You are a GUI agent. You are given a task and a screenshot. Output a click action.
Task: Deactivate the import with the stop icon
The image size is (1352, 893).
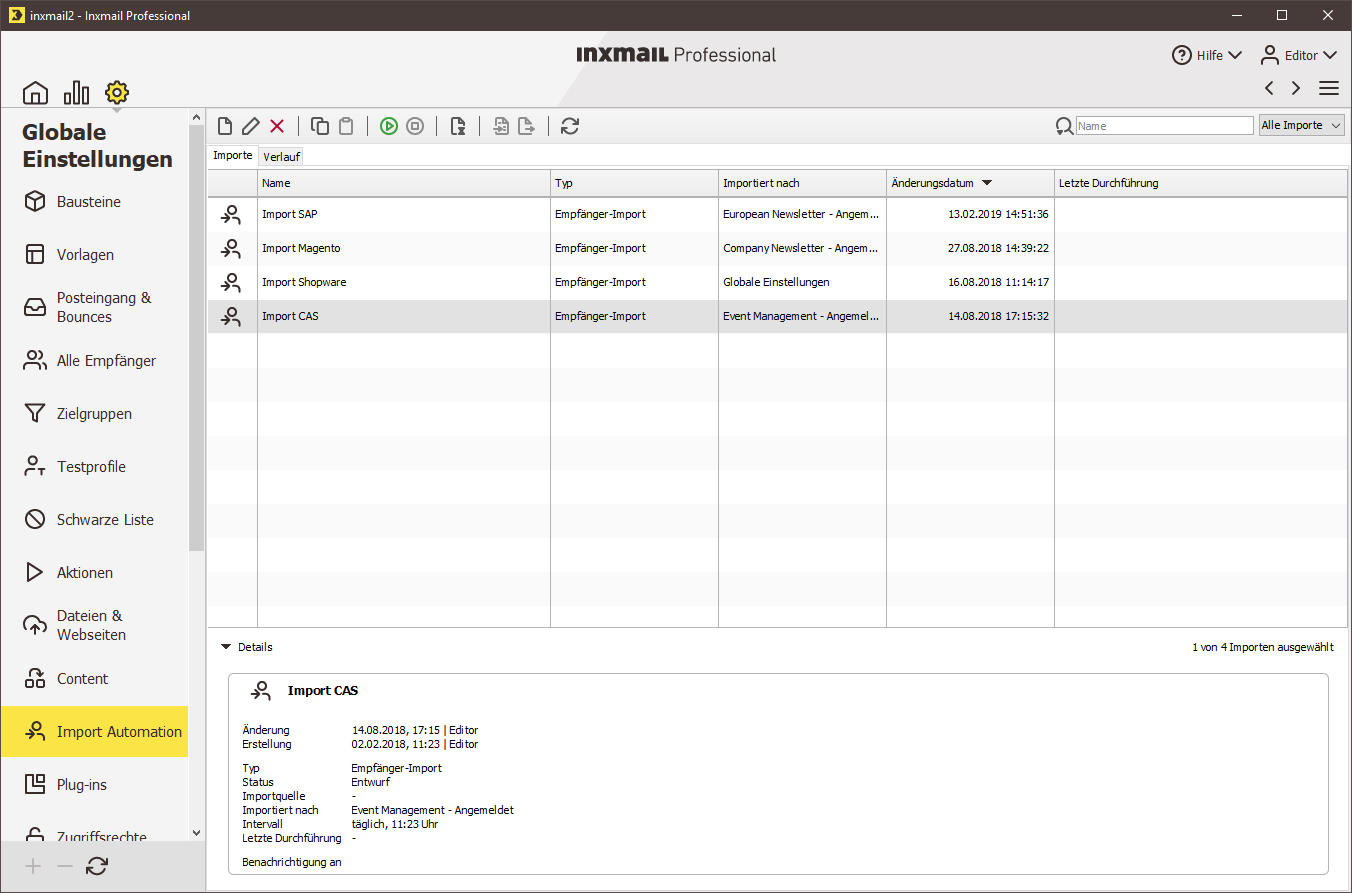tap(415, 126)
